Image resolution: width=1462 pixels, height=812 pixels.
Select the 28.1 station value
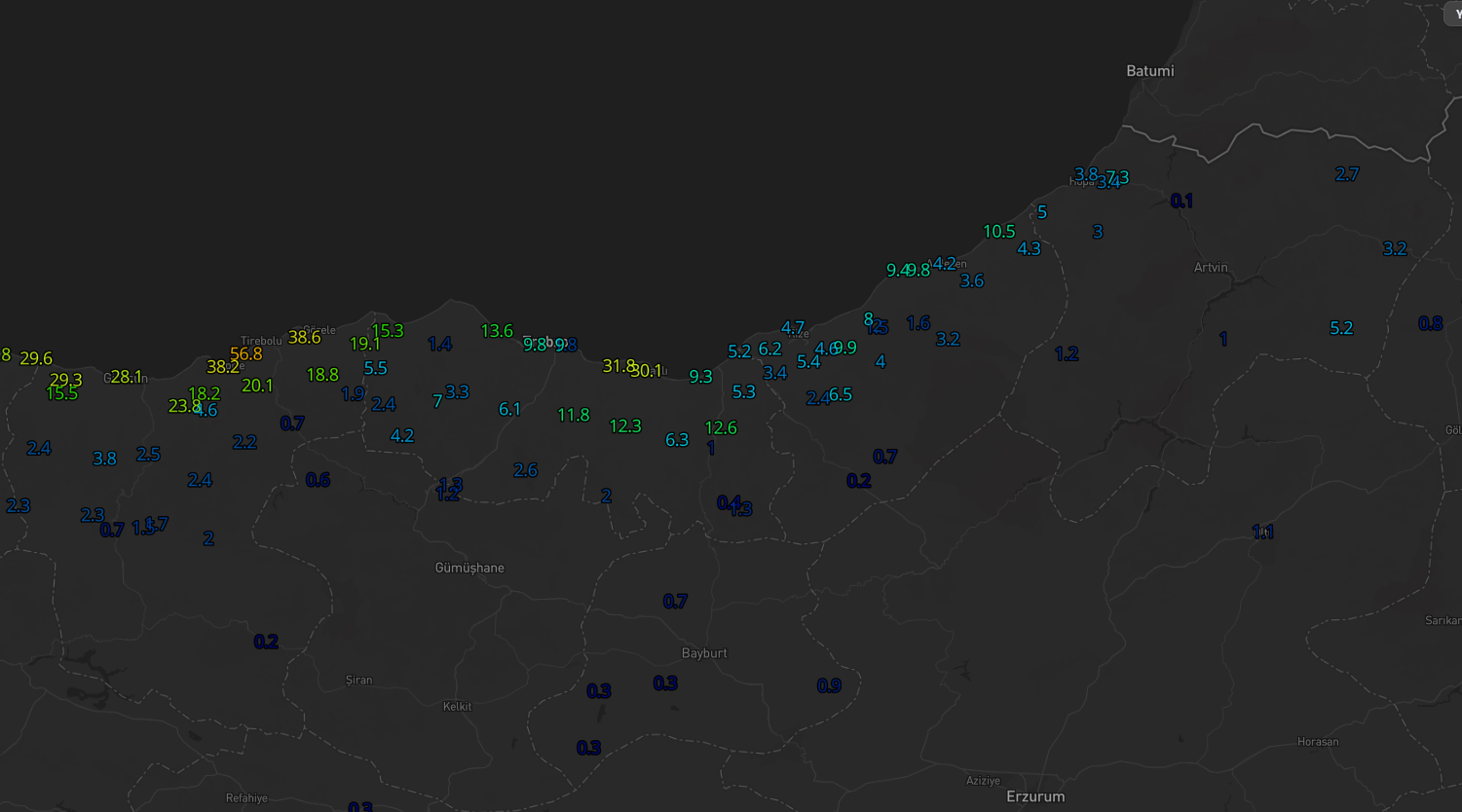127,377
